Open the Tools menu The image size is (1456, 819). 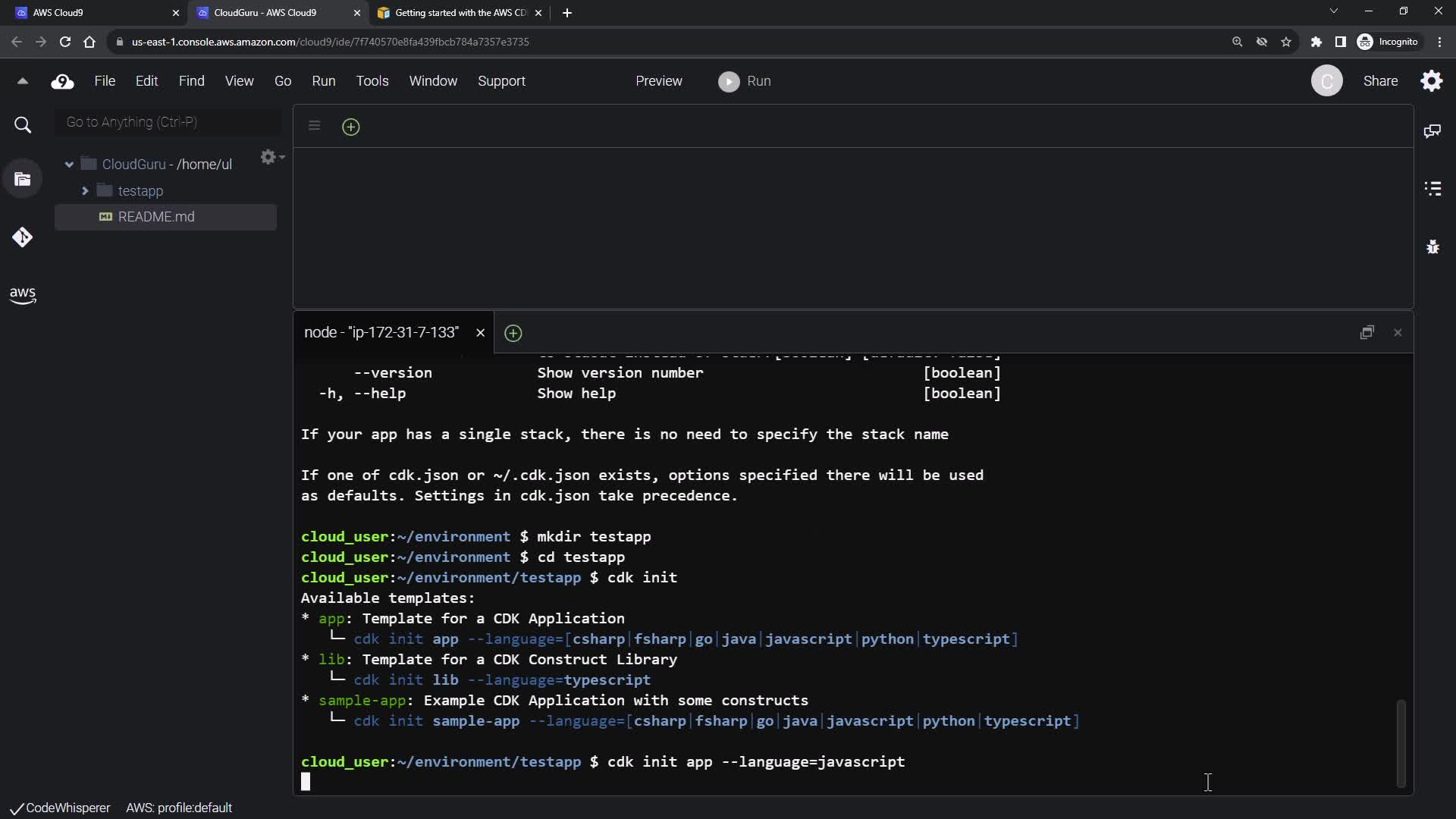tap(372, 81)
